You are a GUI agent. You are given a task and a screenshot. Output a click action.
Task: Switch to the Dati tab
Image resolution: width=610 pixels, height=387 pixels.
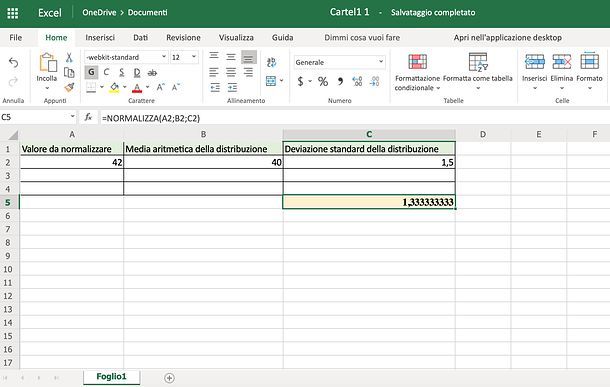(x=140, y=38)
